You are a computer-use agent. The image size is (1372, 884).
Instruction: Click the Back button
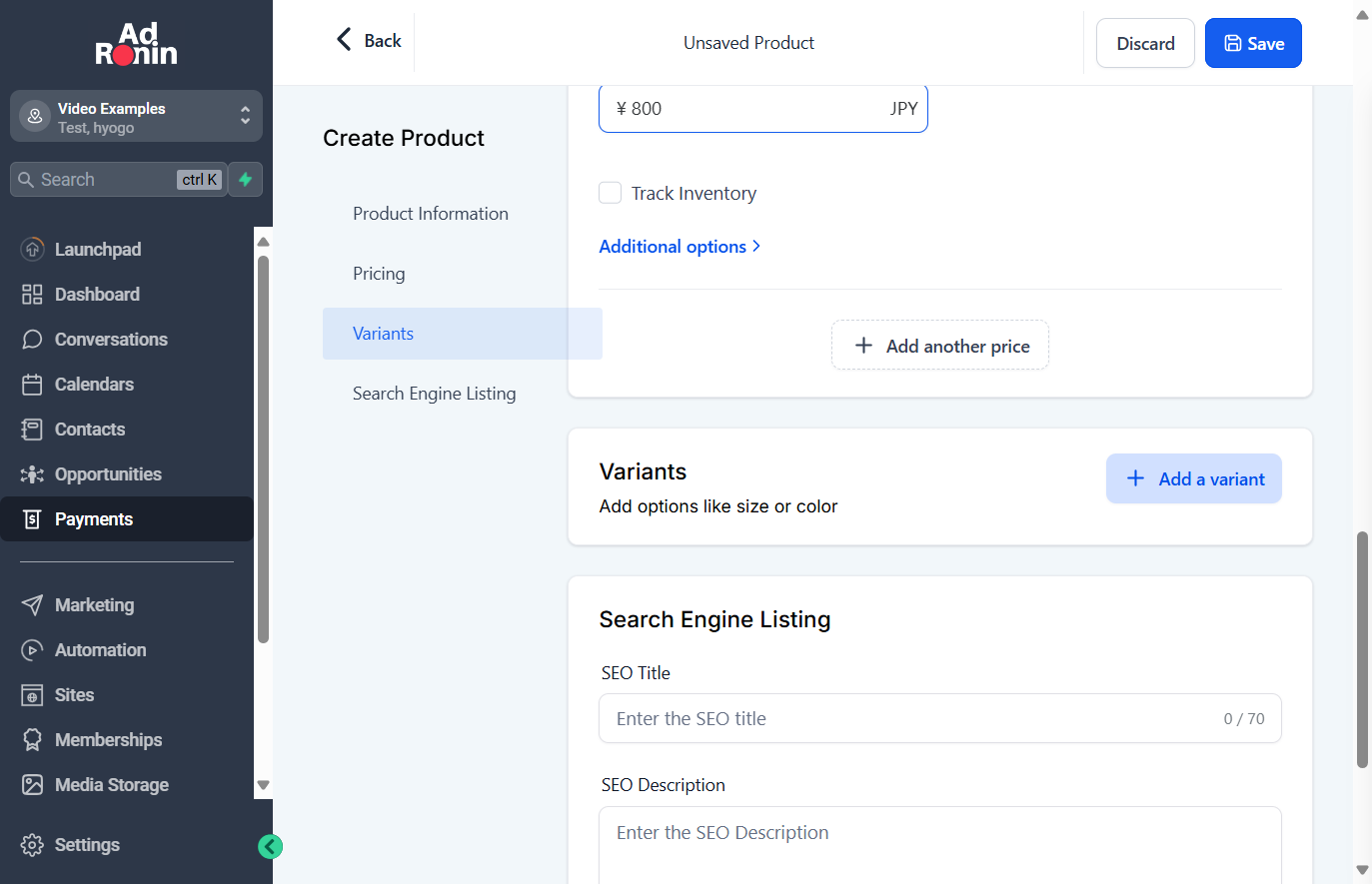pyautogui.click(x=368, y=40)
